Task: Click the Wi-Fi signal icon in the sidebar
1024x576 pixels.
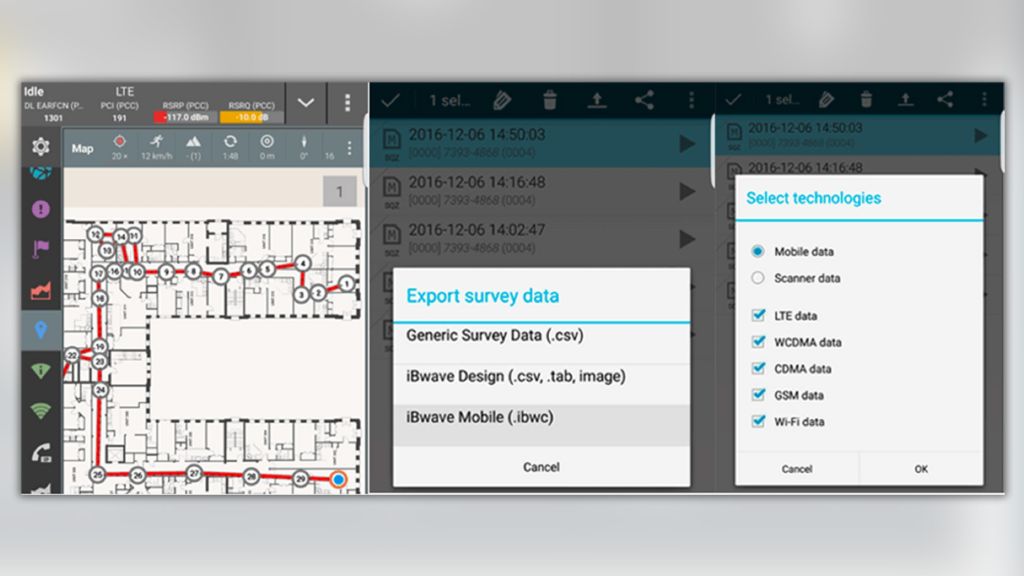Action: pyautogui.click(x=39, y=409)
